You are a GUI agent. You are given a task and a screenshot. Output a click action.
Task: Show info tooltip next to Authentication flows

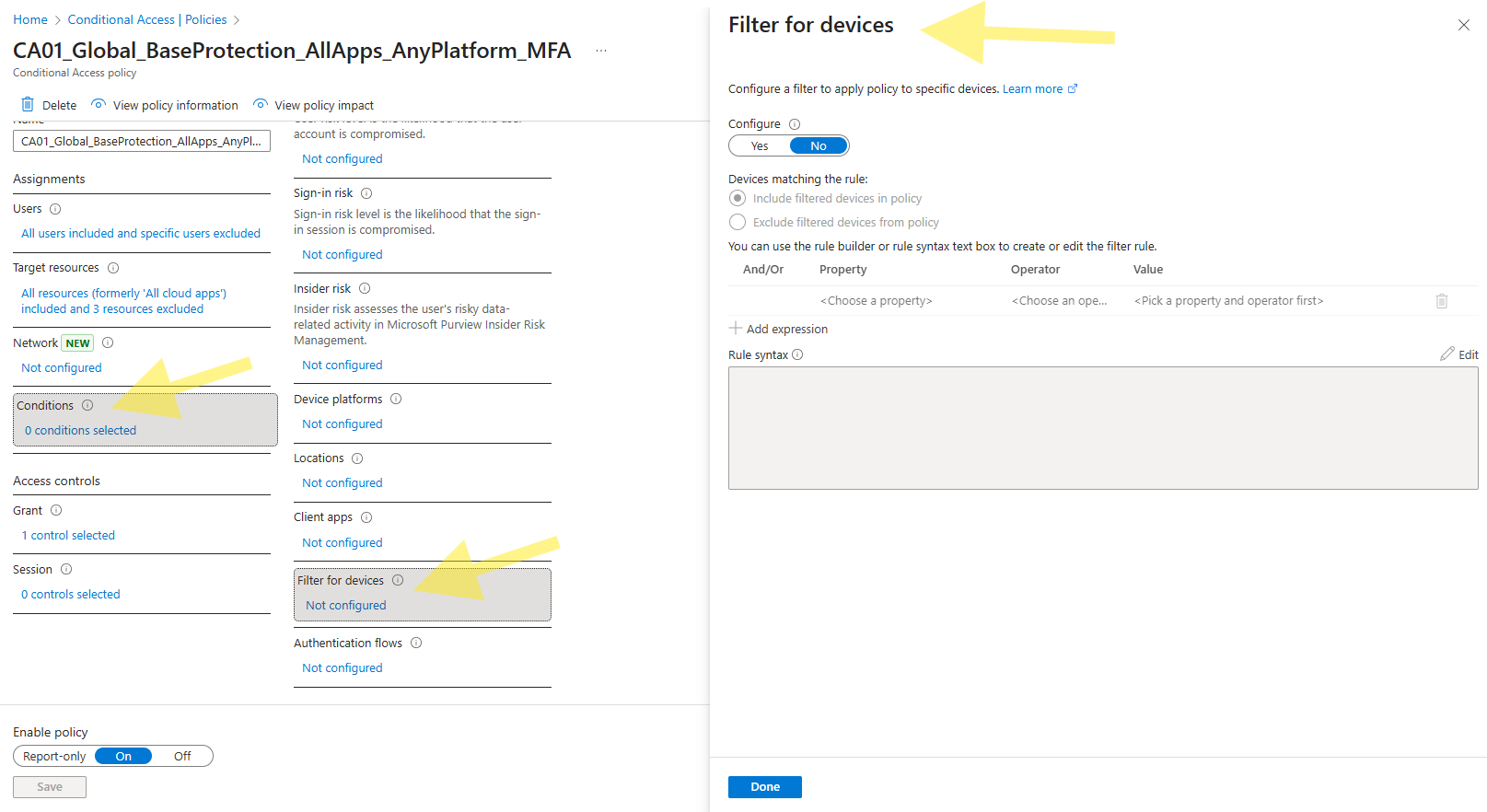tap(416, 643)
